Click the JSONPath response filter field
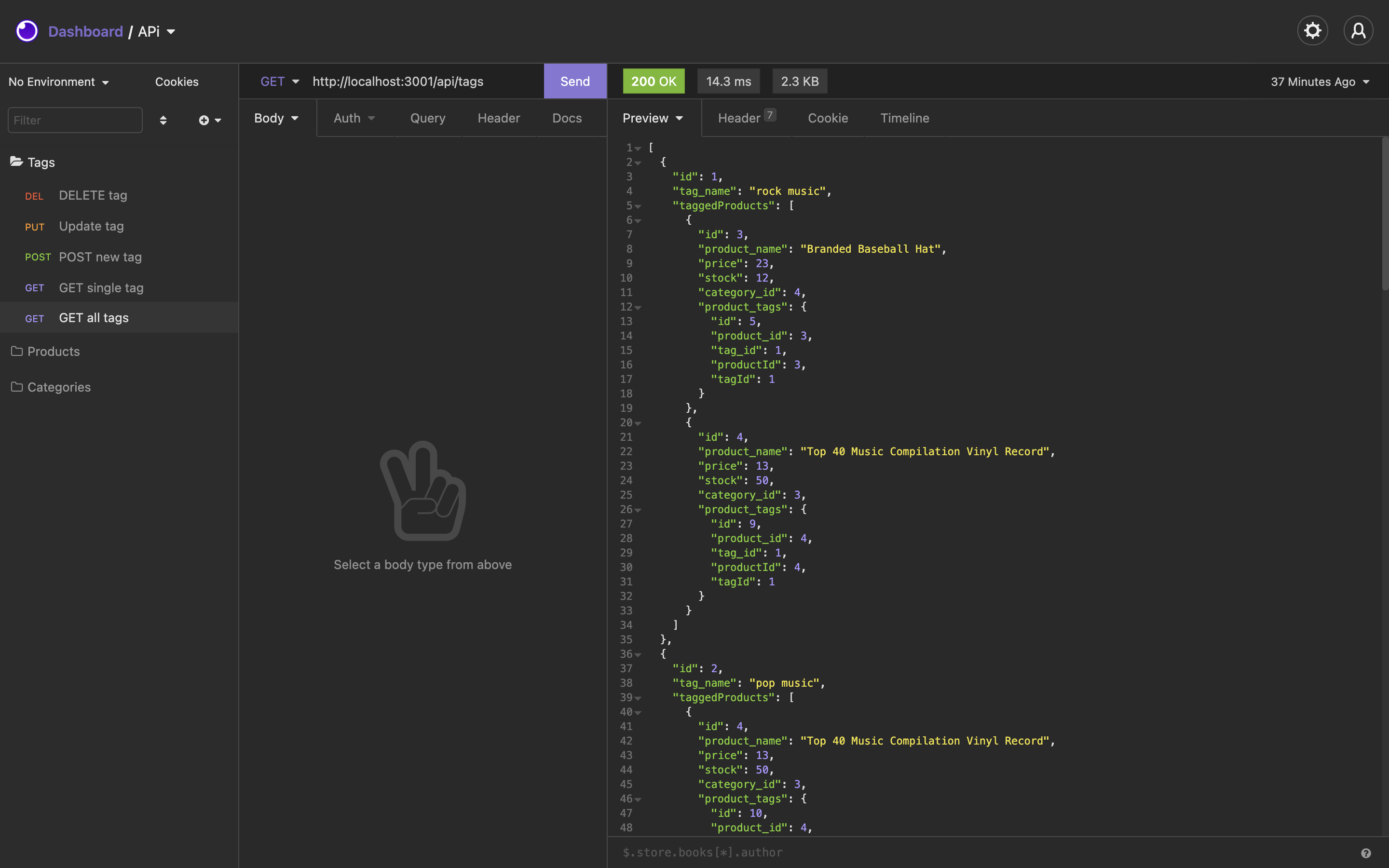This screenshot has width=1389, height=868. tap(981, 853)
